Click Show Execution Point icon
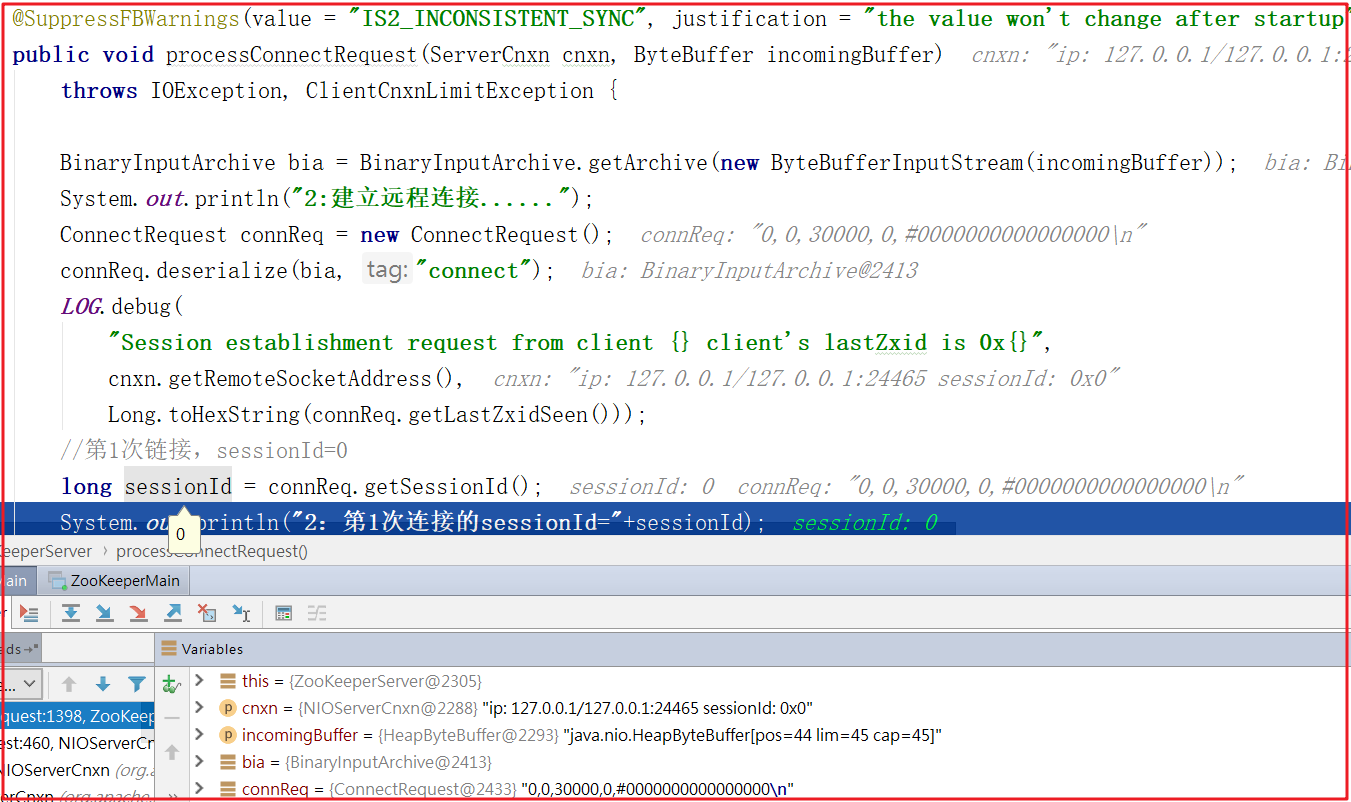 click(x=28, y=613)
